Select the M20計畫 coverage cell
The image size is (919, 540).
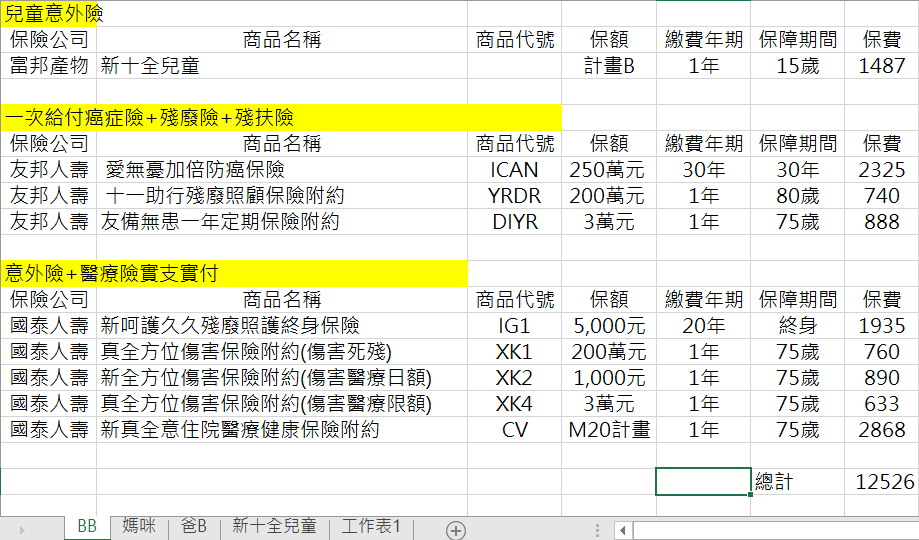pos(609,429)
